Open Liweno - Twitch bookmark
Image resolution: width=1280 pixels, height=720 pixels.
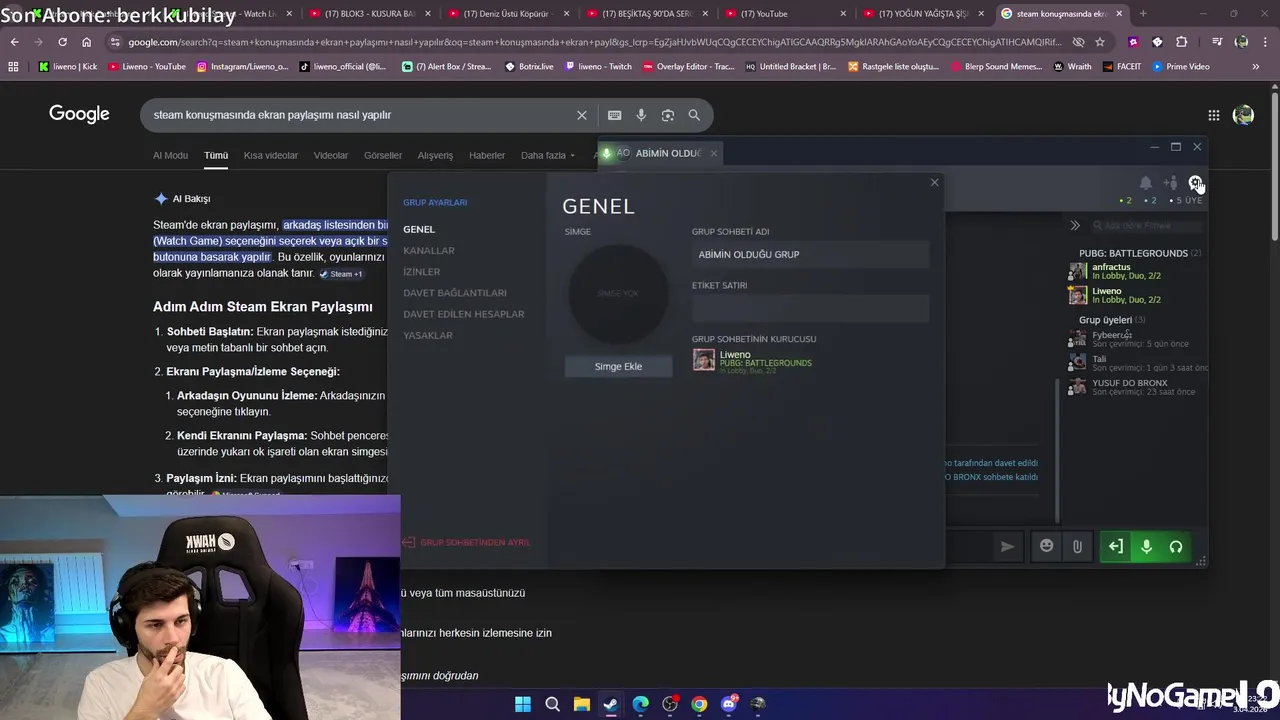point(598,66)
